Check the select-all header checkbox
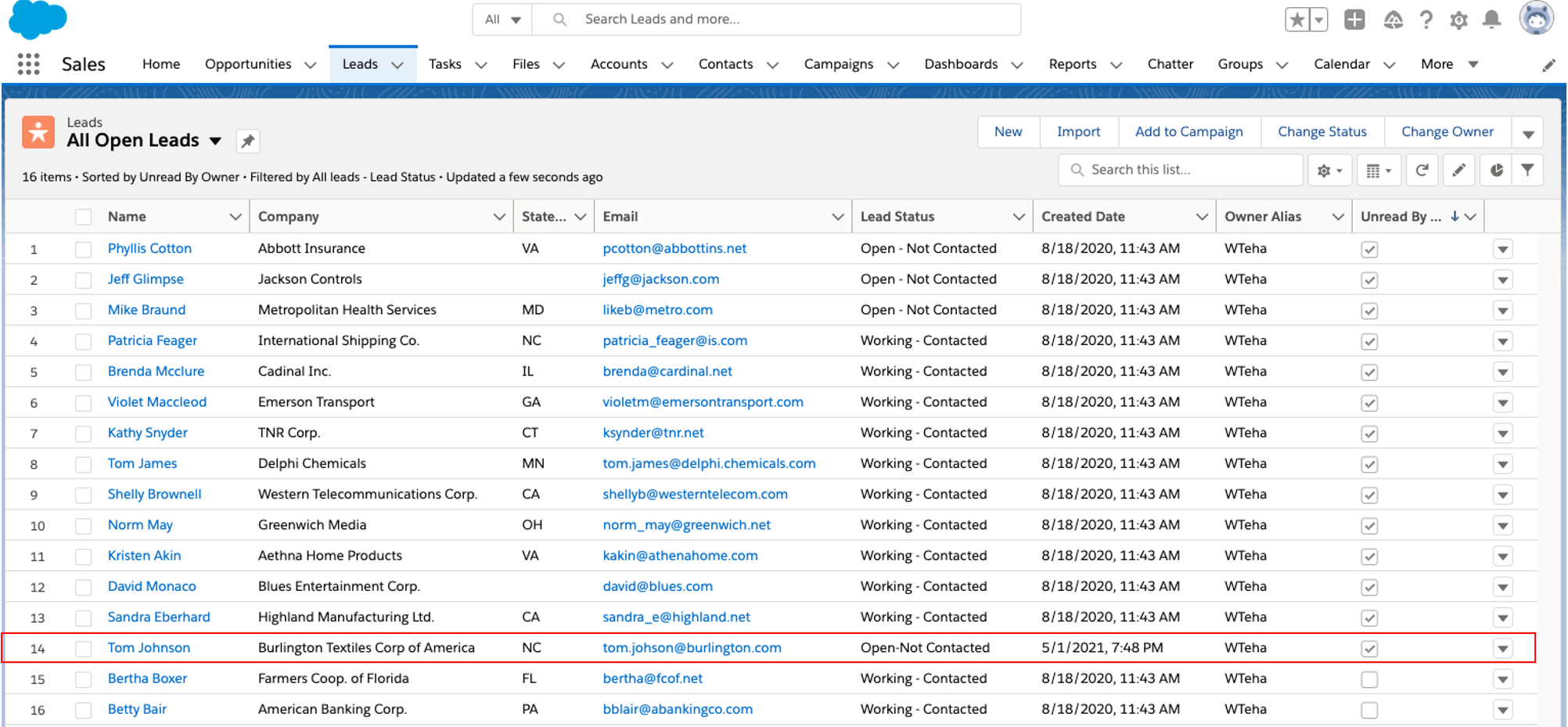This screenshot has width=1568, height=727. point(83,217)
